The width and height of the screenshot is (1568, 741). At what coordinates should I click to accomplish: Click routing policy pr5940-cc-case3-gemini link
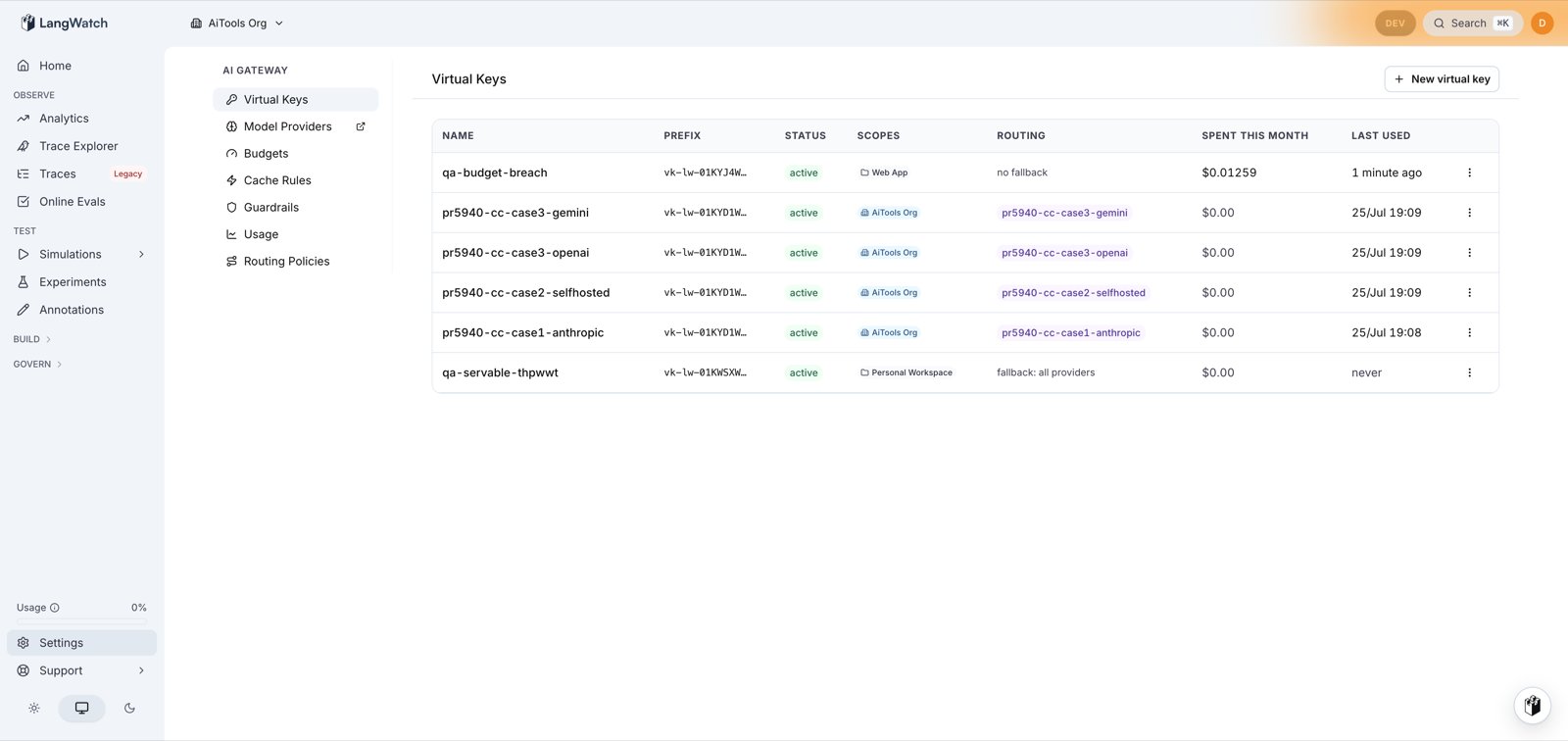1064,213
